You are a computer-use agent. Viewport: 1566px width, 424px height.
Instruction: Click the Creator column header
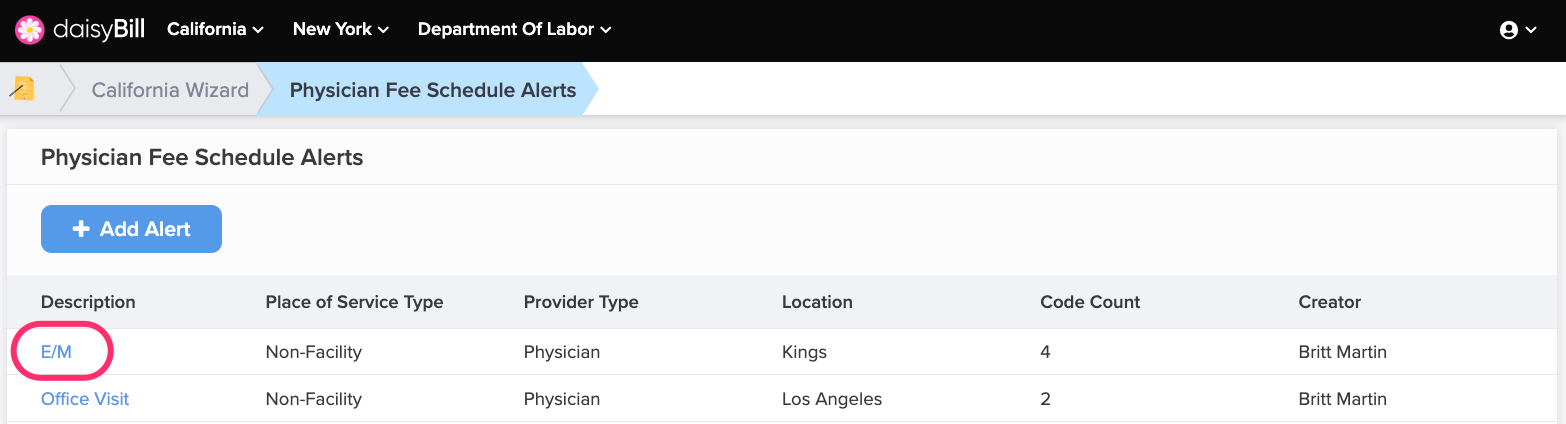pos(1330,302)
